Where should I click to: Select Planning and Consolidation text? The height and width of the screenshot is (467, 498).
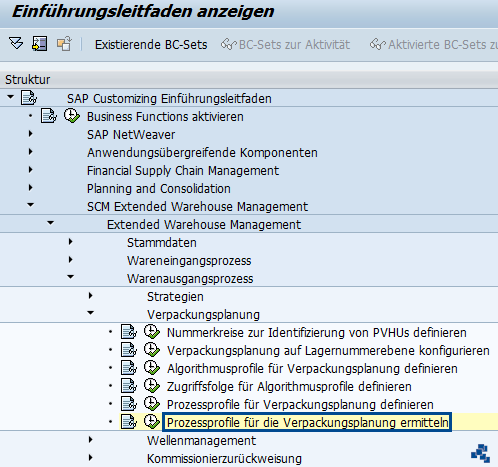159,189
